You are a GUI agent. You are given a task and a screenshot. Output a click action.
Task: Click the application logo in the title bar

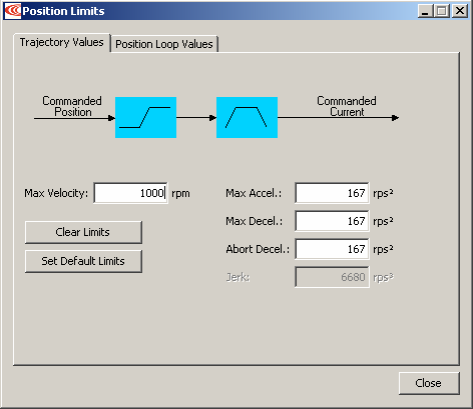click(x=13, y=11)
